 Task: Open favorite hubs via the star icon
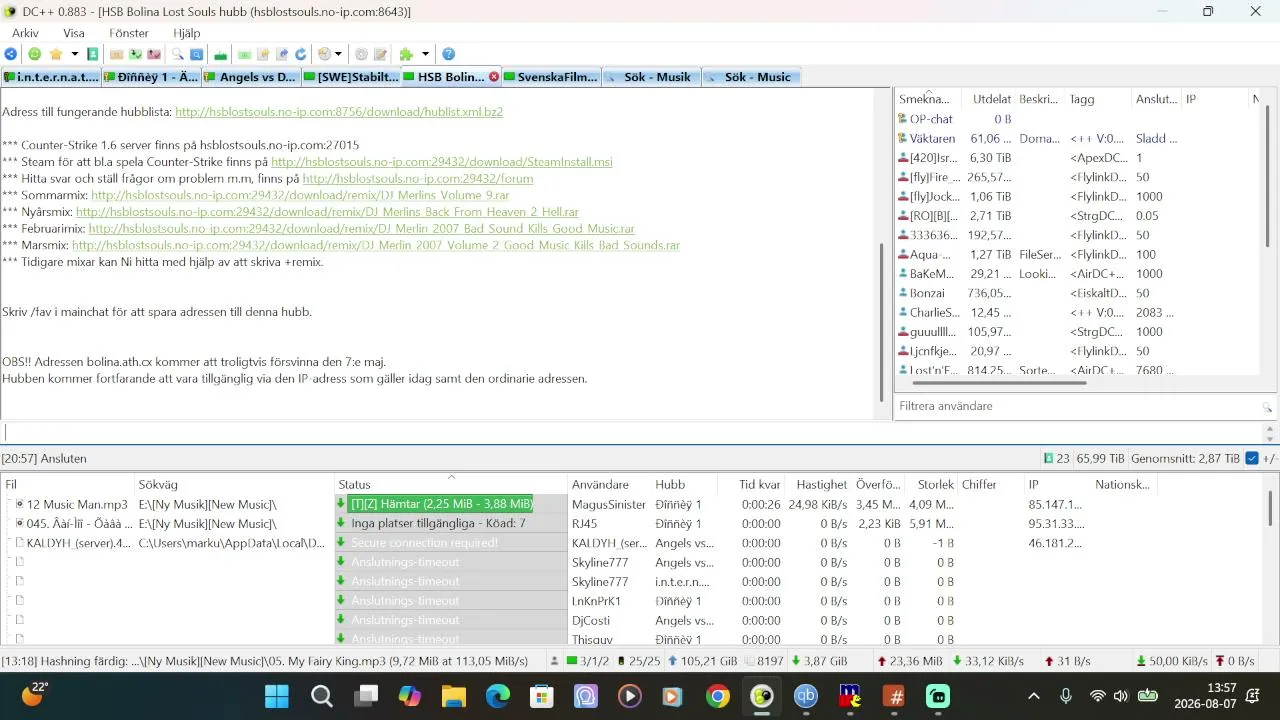(56, 54)
